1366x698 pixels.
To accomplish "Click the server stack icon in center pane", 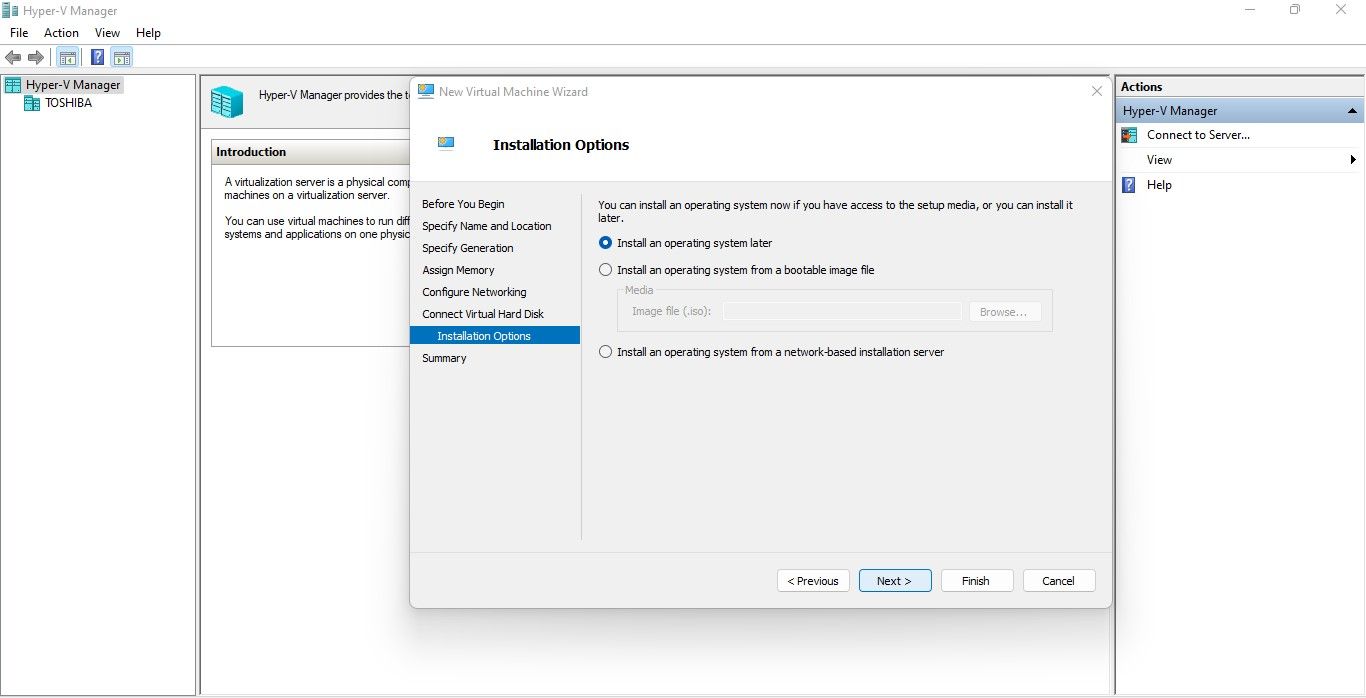I will coord(227,102).
